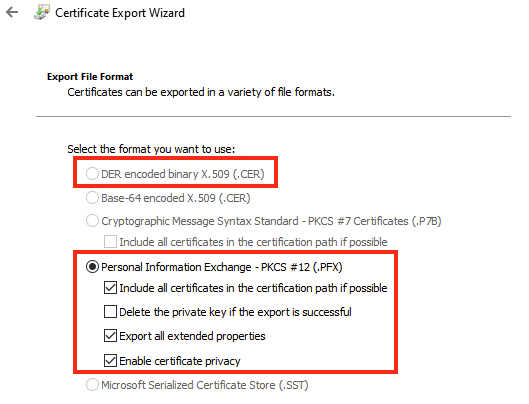Click the Export File Format heading
529x404 pixels.
pyautogui.click(x=90, y=77)
